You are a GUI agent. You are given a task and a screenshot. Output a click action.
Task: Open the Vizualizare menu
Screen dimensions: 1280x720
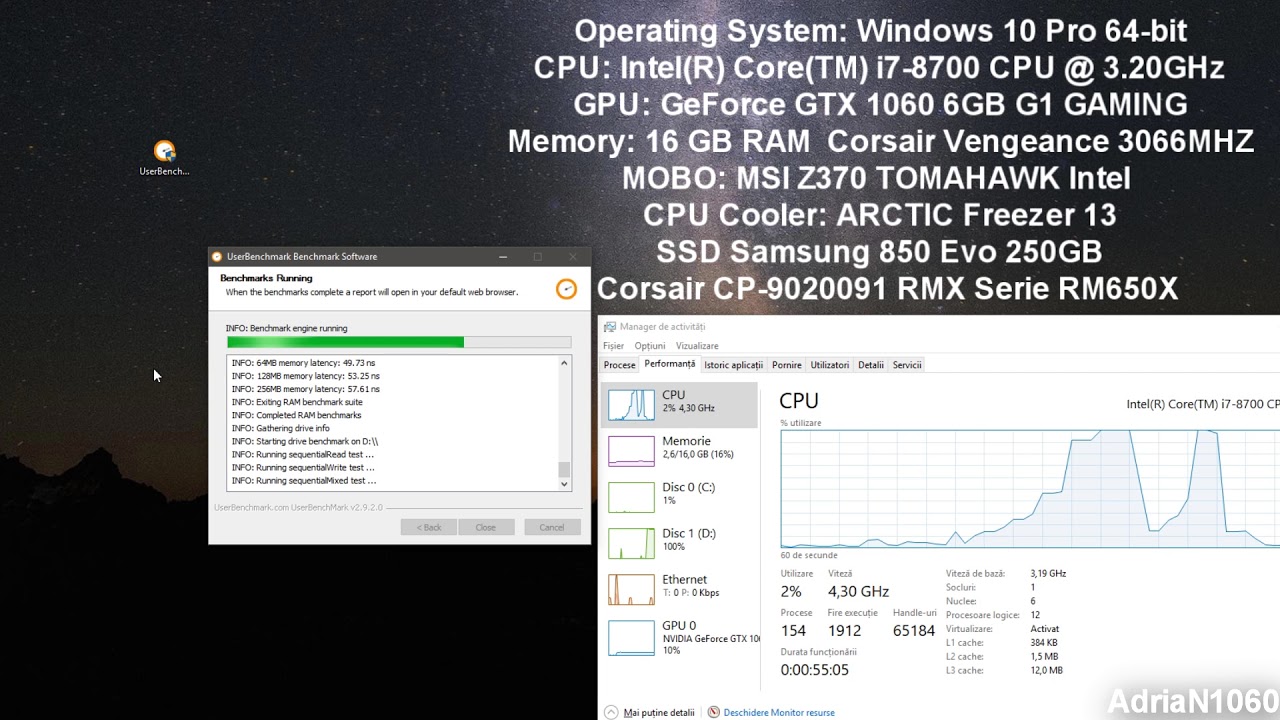(697, 346)
